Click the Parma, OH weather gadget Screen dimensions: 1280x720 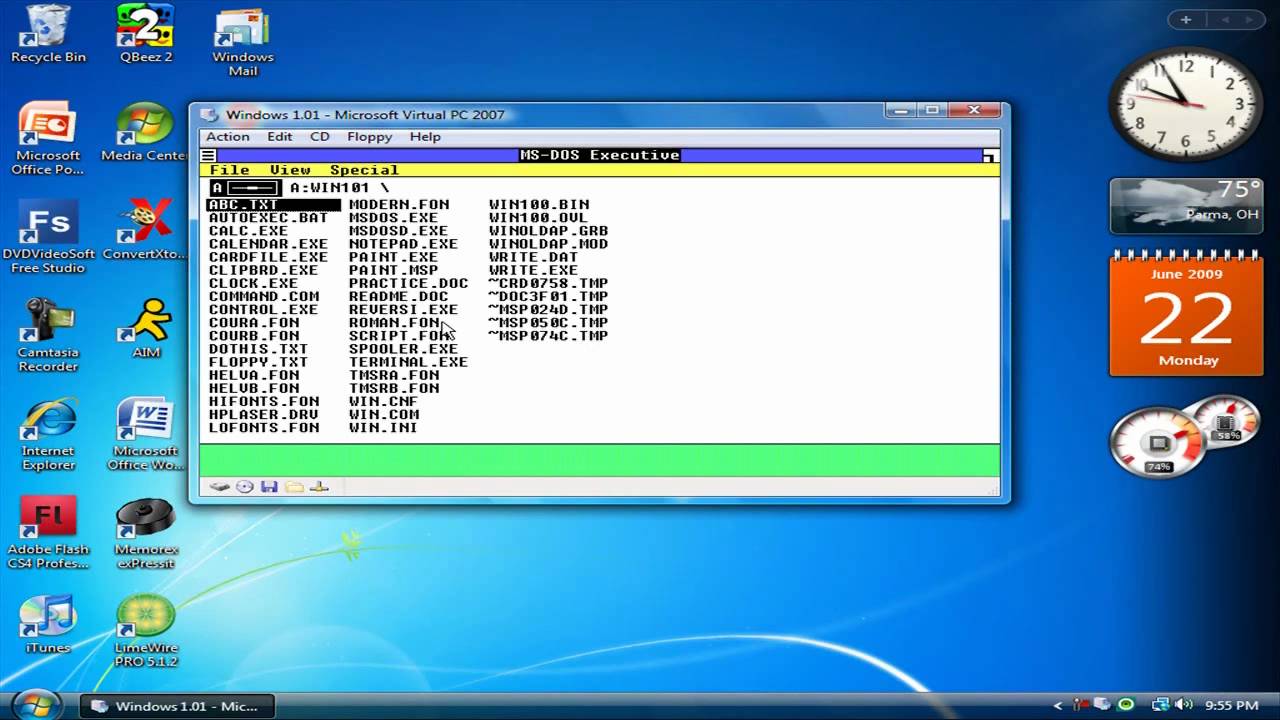click(1186, 205)
